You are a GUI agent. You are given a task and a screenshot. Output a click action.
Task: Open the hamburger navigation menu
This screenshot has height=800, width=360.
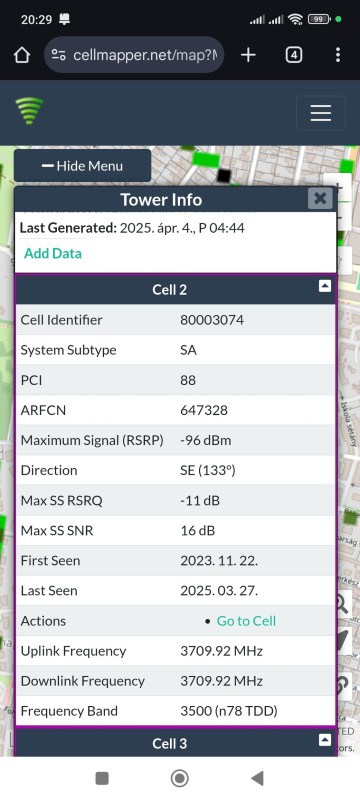pyautogui.click(x=321, y=113)
